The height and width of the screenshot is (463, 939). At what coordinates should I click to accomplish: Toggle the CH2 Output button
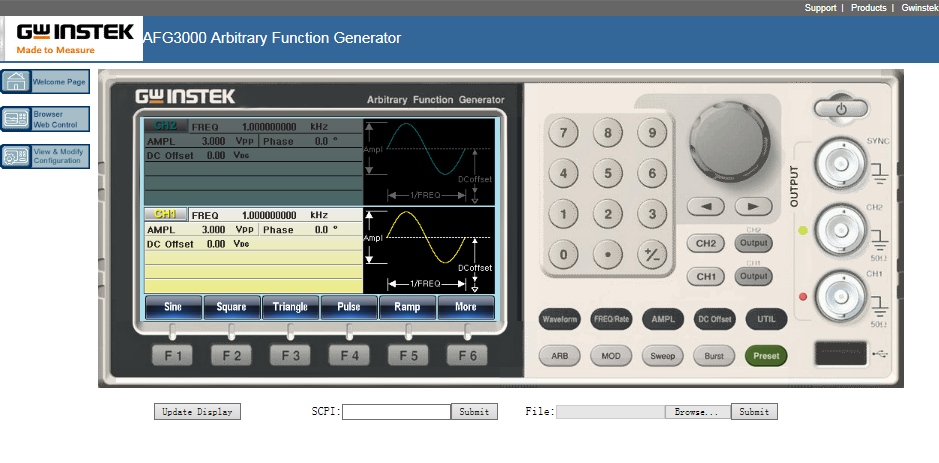[753, 243]
